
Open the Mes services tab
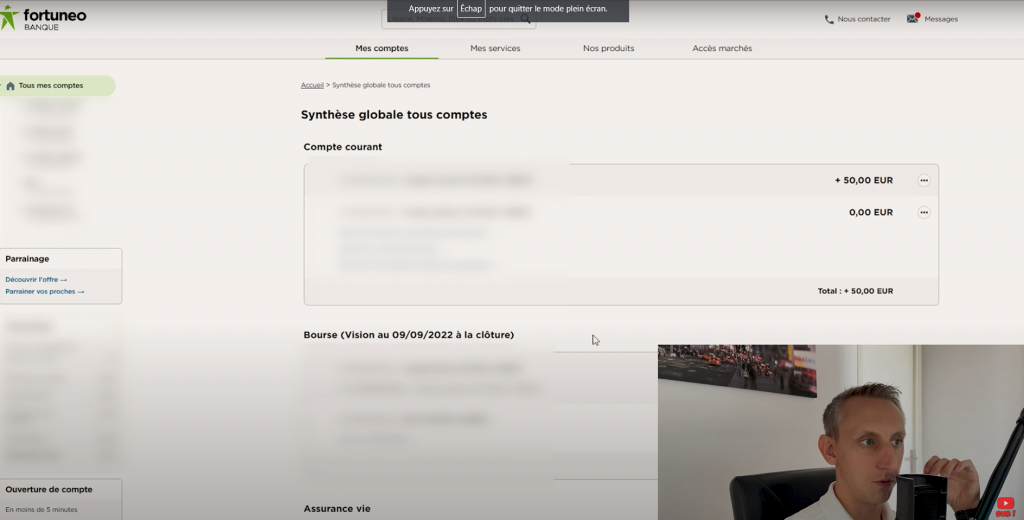(495, 48)
